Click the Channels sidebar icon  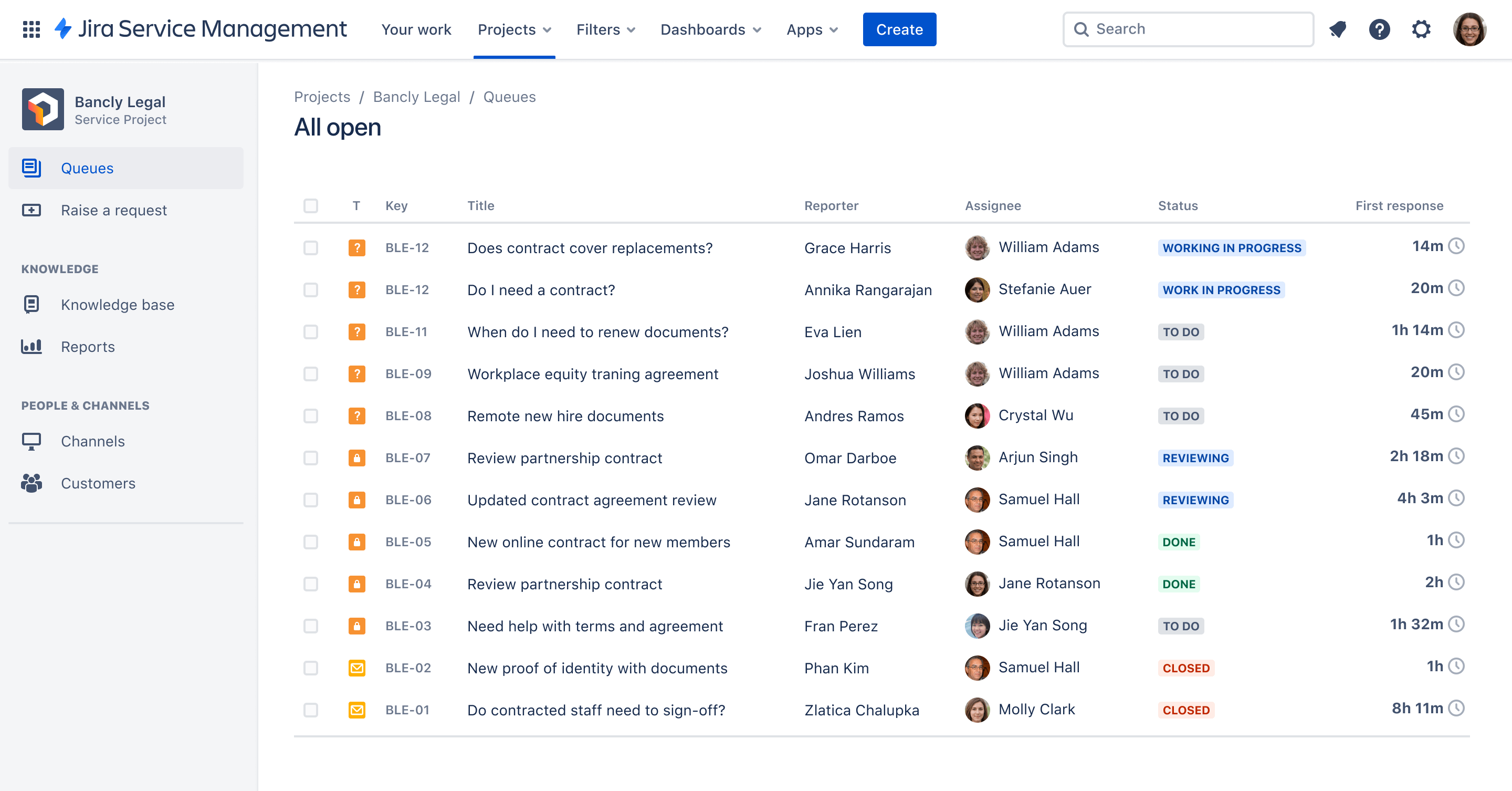click(x=31, y=440)
